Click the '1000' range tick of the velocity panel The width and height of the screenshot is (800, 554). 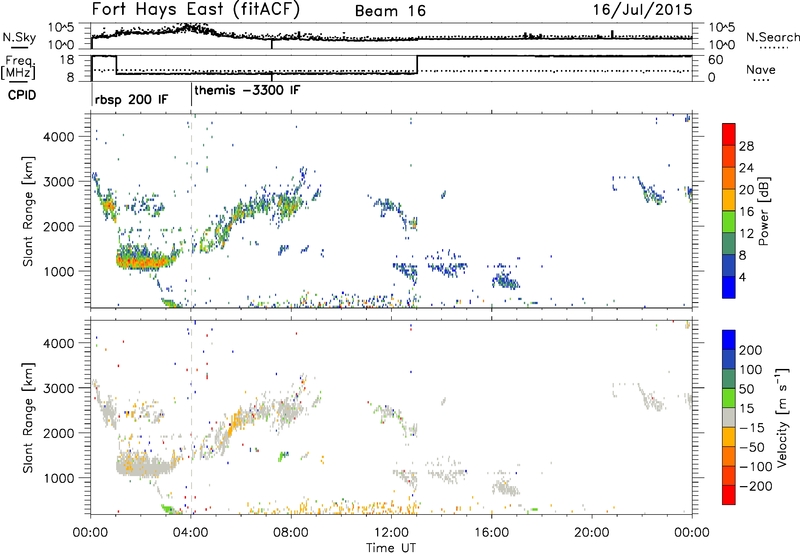58,478
